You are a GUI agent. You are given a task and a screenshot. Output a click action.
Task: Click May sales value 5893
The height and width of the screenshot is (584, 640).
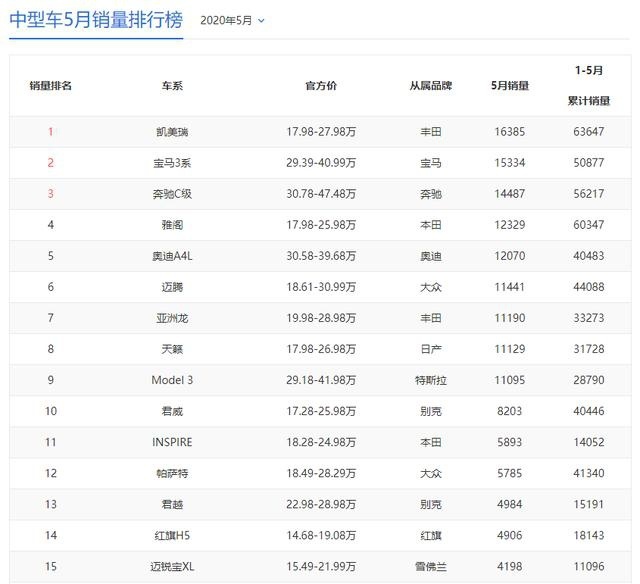(510, 442)
